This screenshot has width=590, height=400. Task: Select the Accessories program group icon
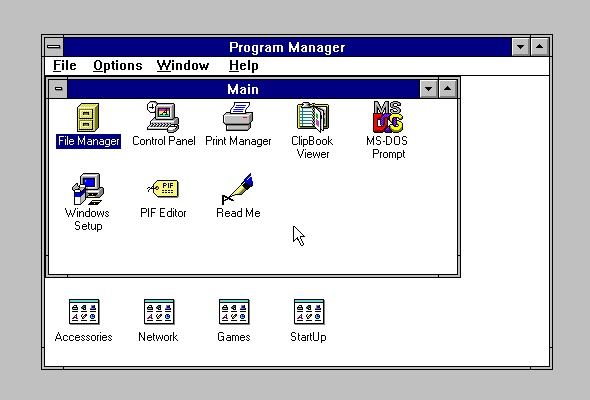tap(84, 312)
